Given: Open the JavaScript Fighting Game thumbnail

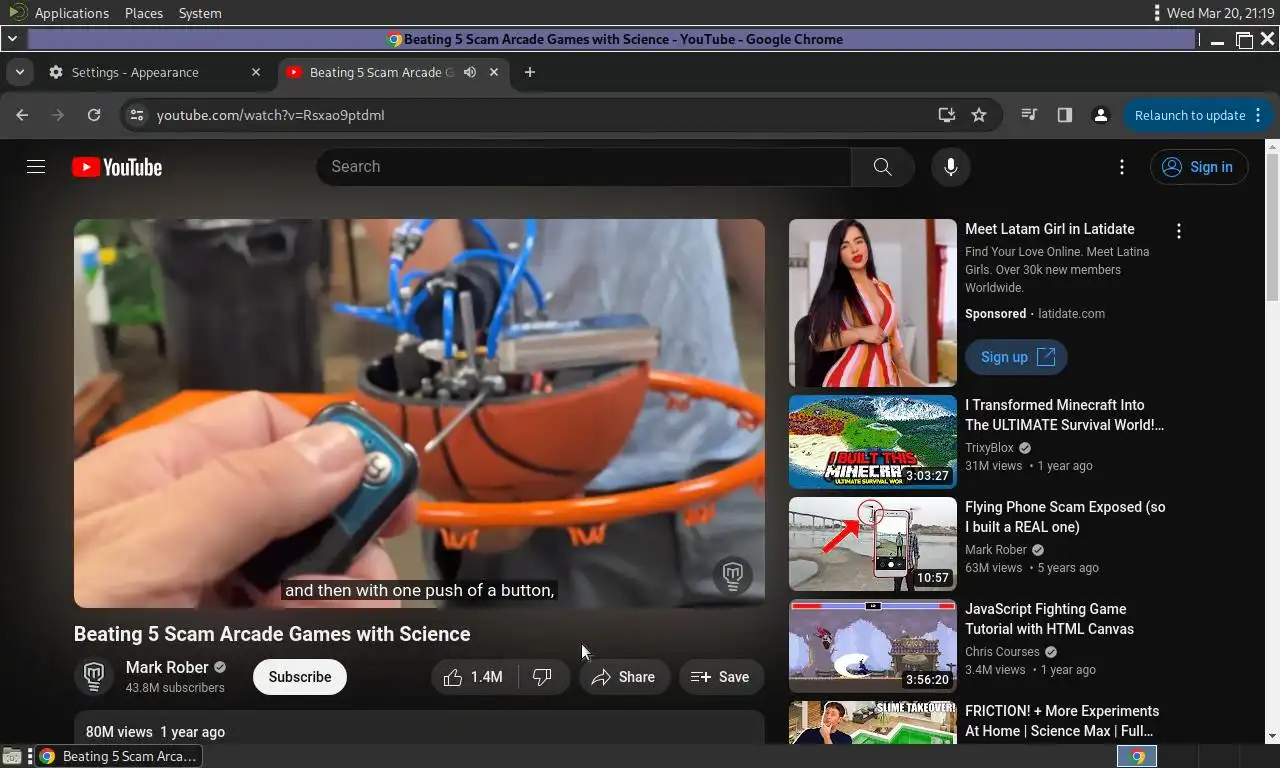Looking at the screenshot, I should pos(873,646).
